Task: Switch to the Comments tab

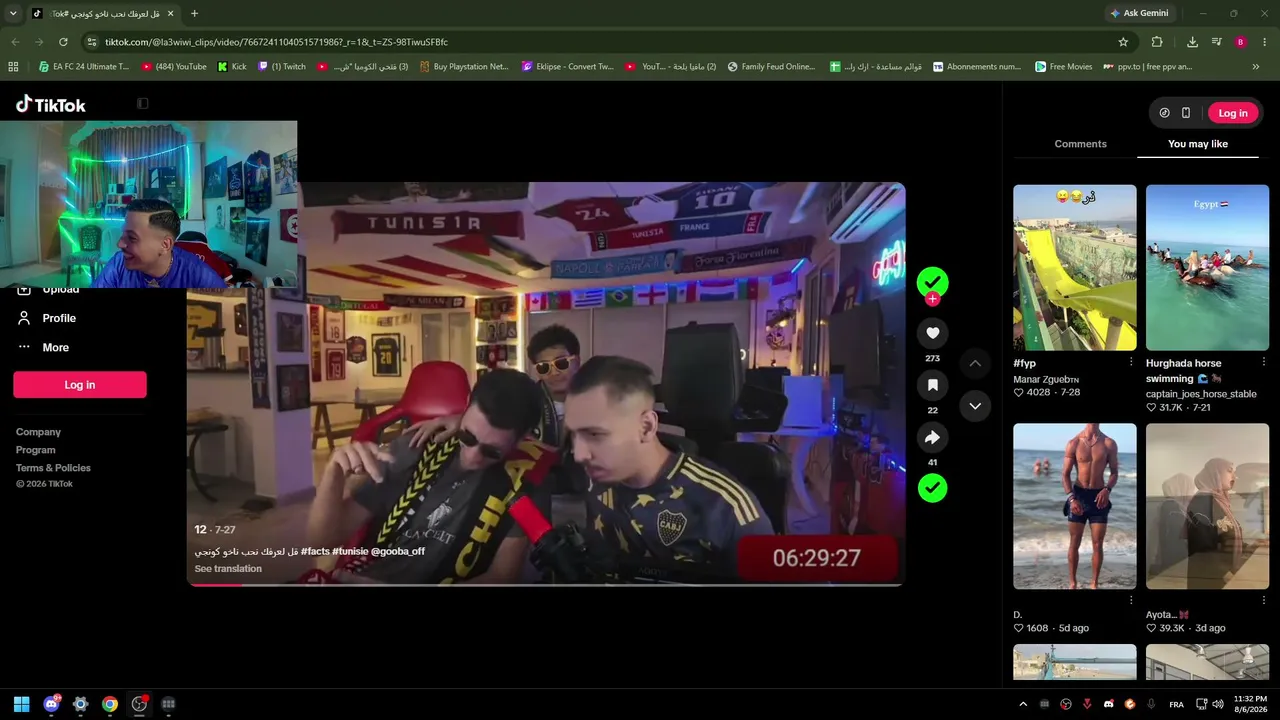Action: coord(1080,144)
